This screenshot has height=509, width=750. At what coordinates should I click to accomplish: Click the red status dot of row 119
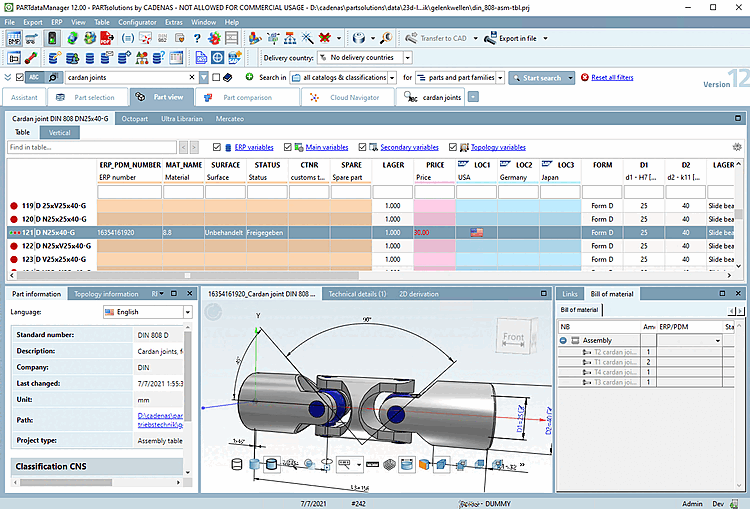pos(13,204)
